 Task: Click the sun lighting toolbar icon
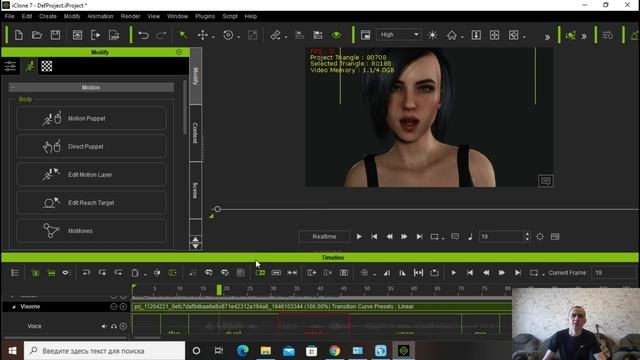point(432,35)
